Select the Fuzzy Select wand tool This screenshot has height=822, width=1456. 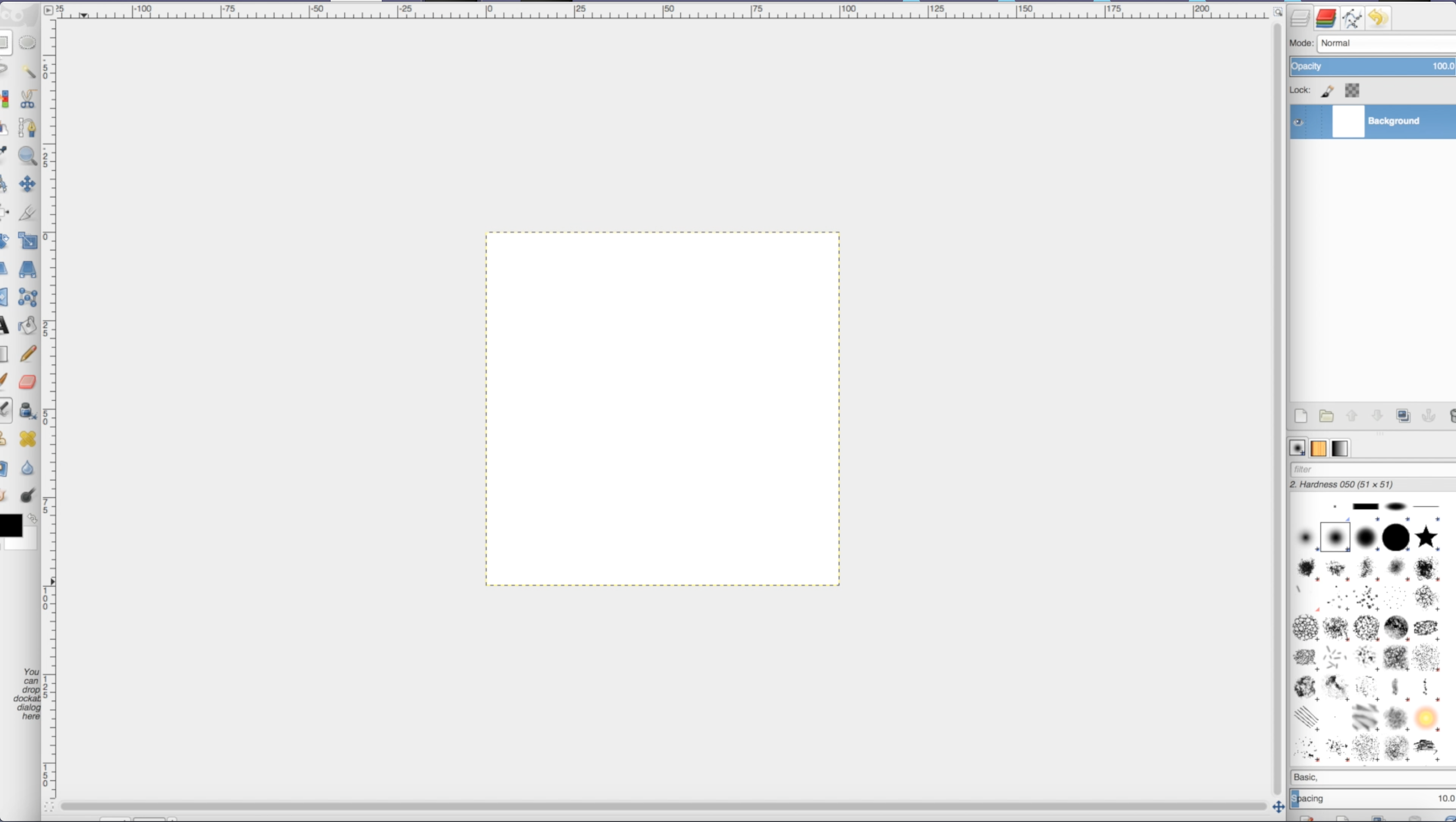coord(27,71)
